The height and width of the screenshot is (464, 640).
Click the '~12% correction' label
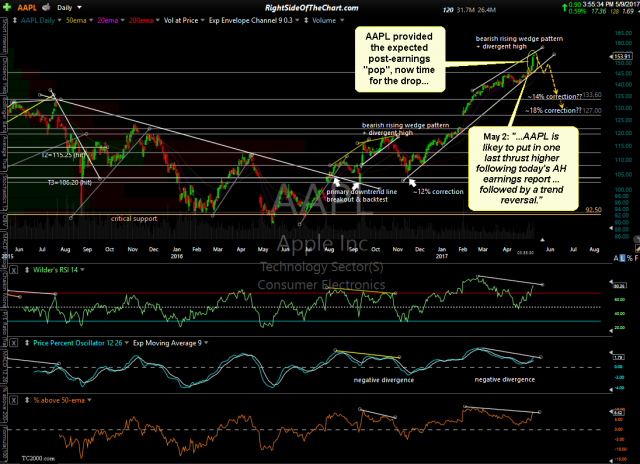[x=438, y=191]
